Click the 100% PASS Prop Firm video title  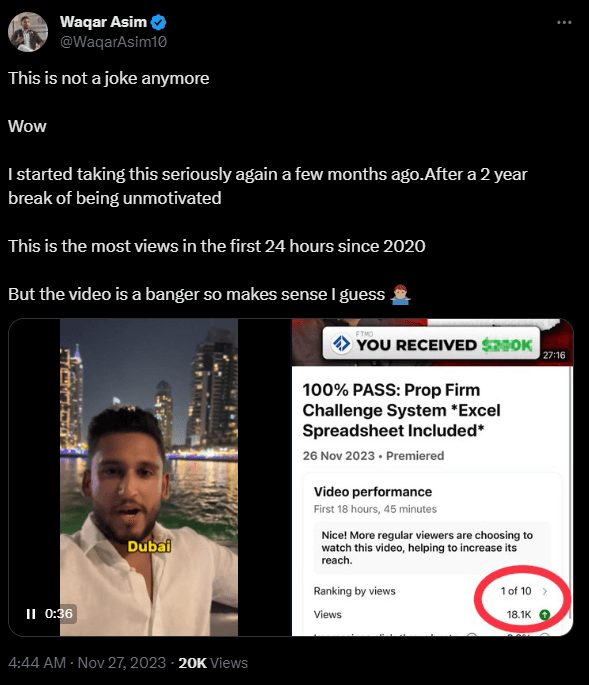coord(401,410)
